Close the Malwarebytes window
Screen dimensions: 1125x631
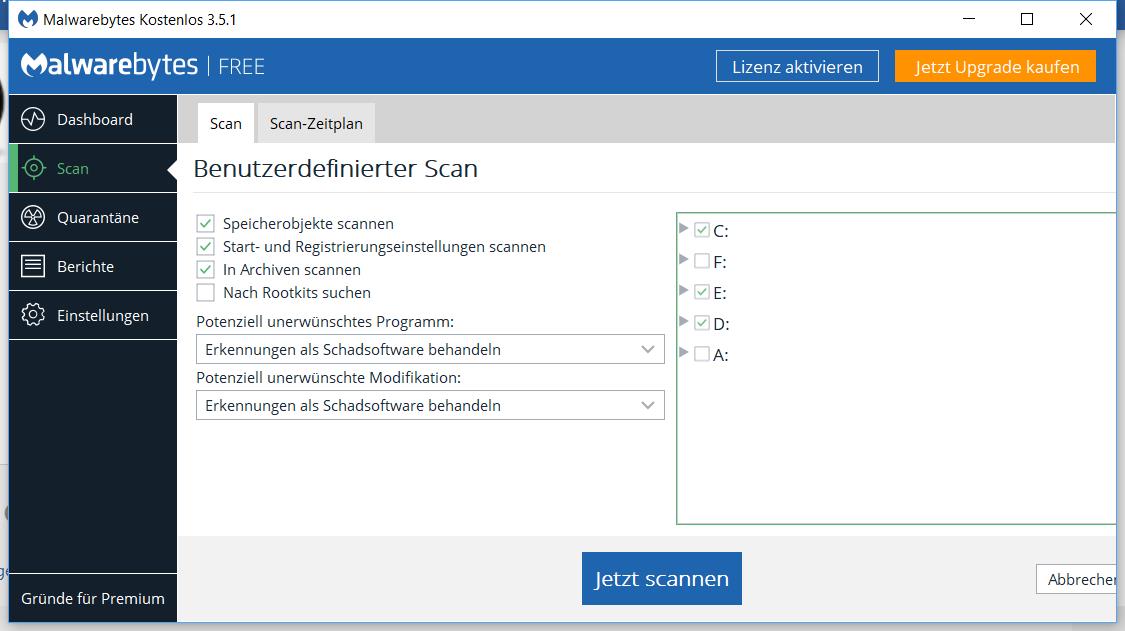(x=1086, y=19)
